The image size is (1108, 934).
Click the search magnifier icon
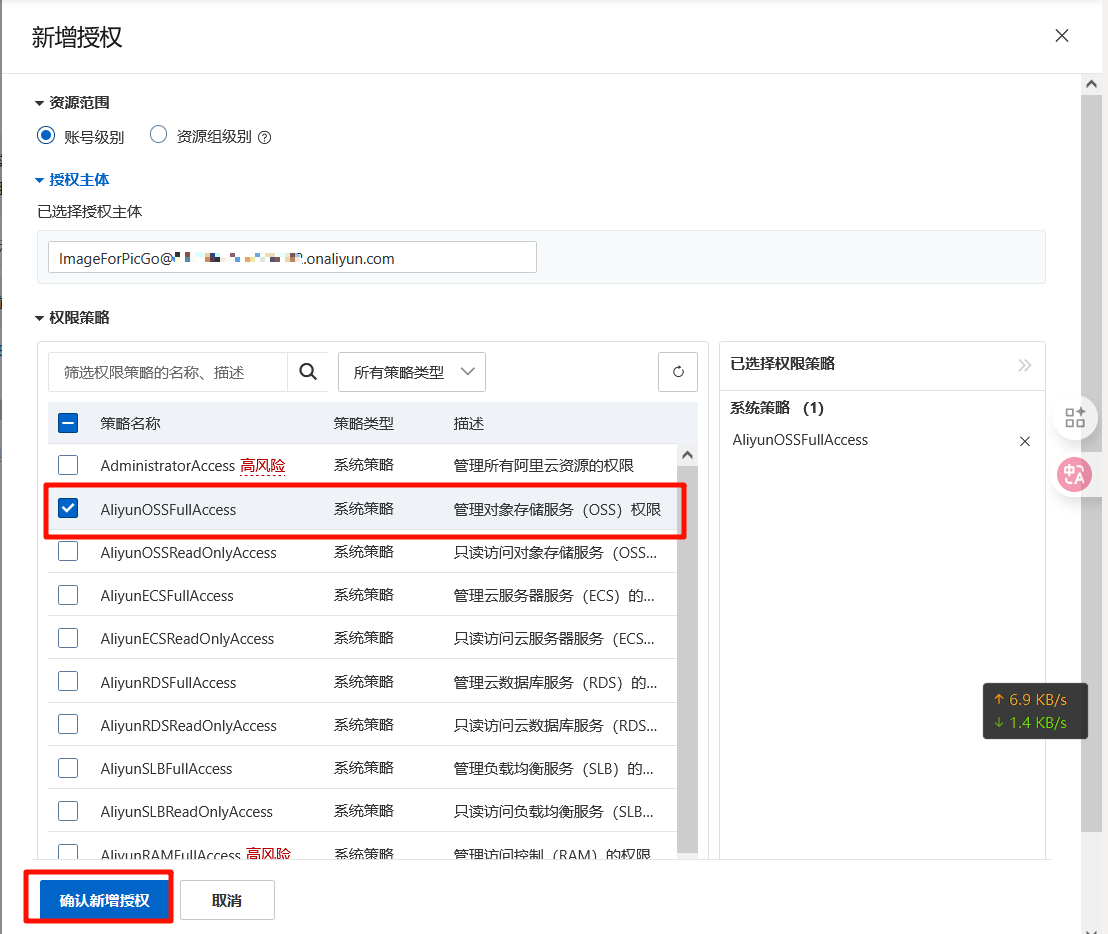(308, 372)
